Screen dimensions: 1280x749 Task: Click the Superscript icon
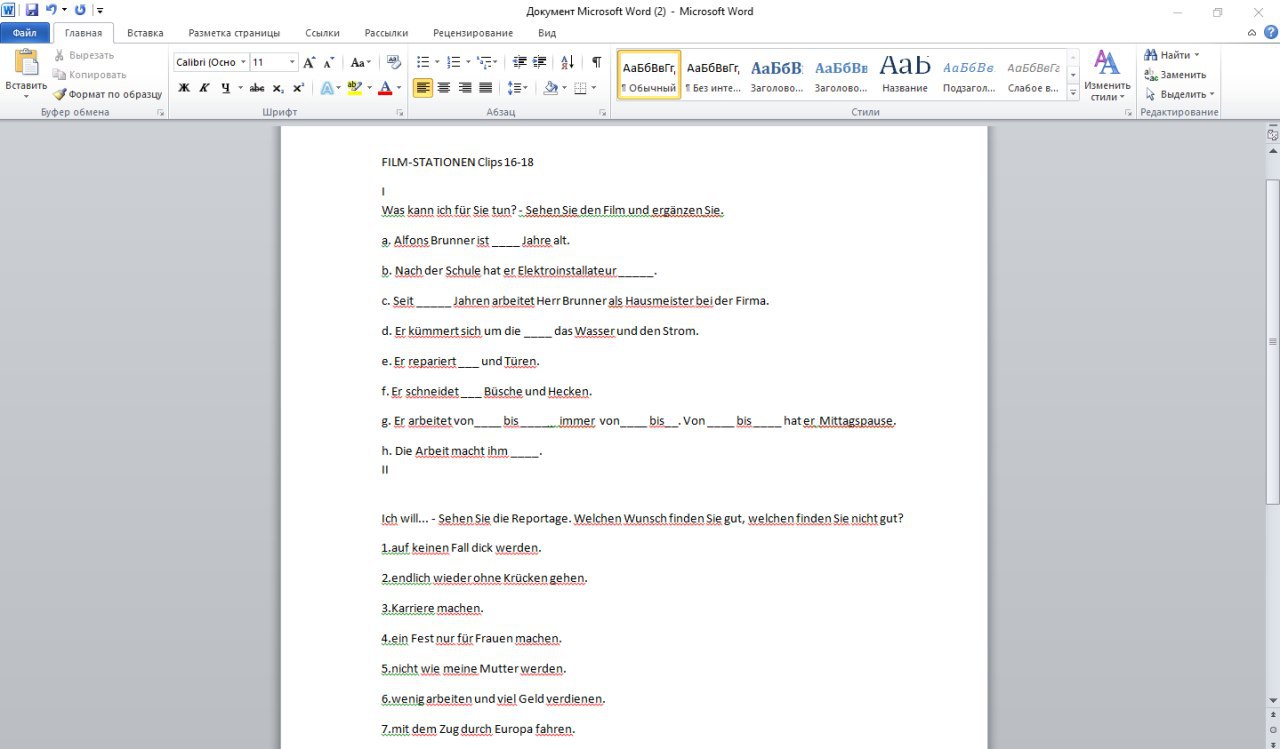coord(298,88)
